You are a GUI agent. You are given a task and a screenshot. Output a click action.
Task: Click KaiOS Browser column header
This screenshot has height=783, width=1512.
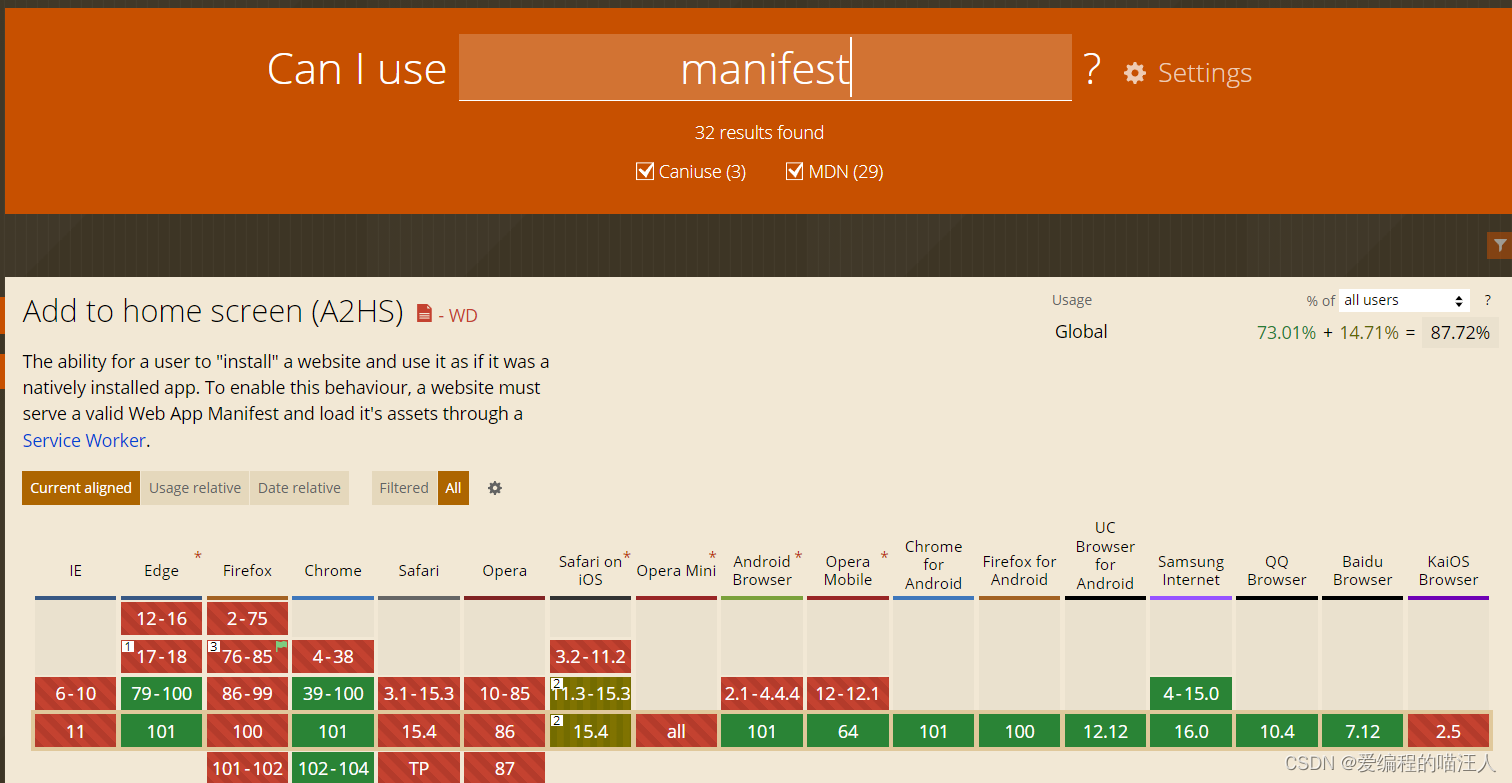[1448, 571]
